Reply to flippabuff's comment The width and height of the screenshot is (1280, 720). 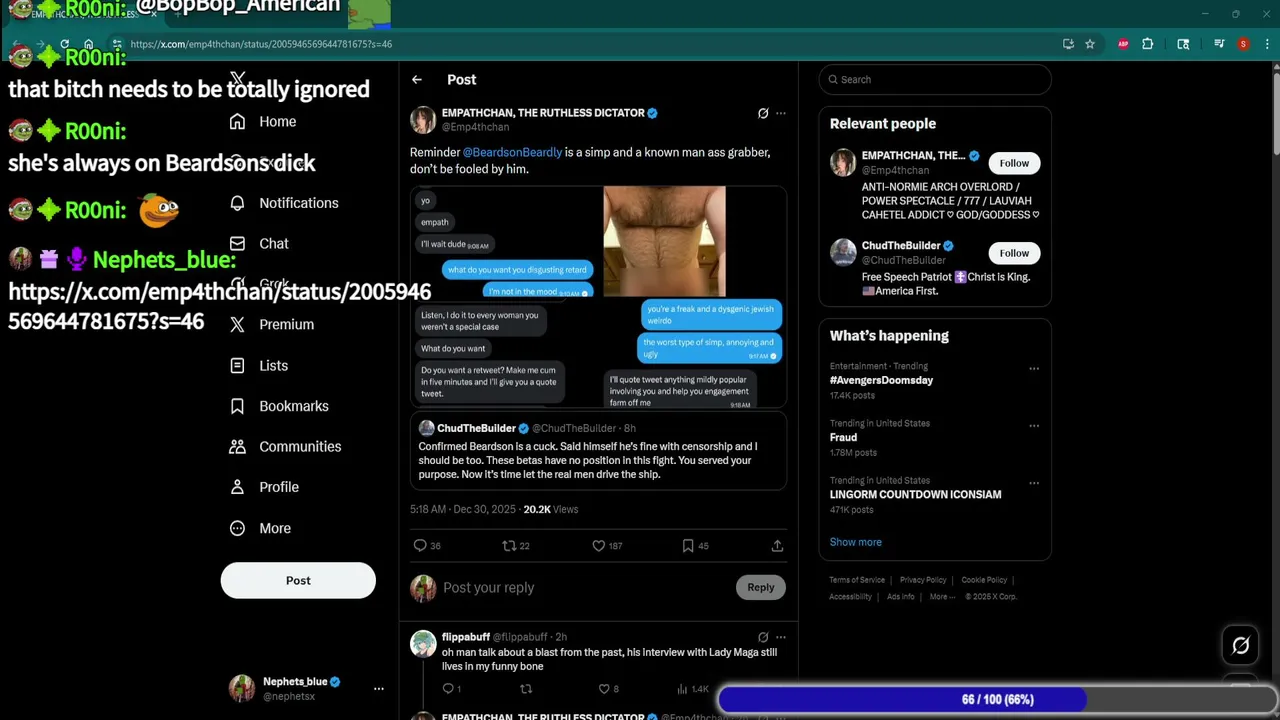(448, 689)
